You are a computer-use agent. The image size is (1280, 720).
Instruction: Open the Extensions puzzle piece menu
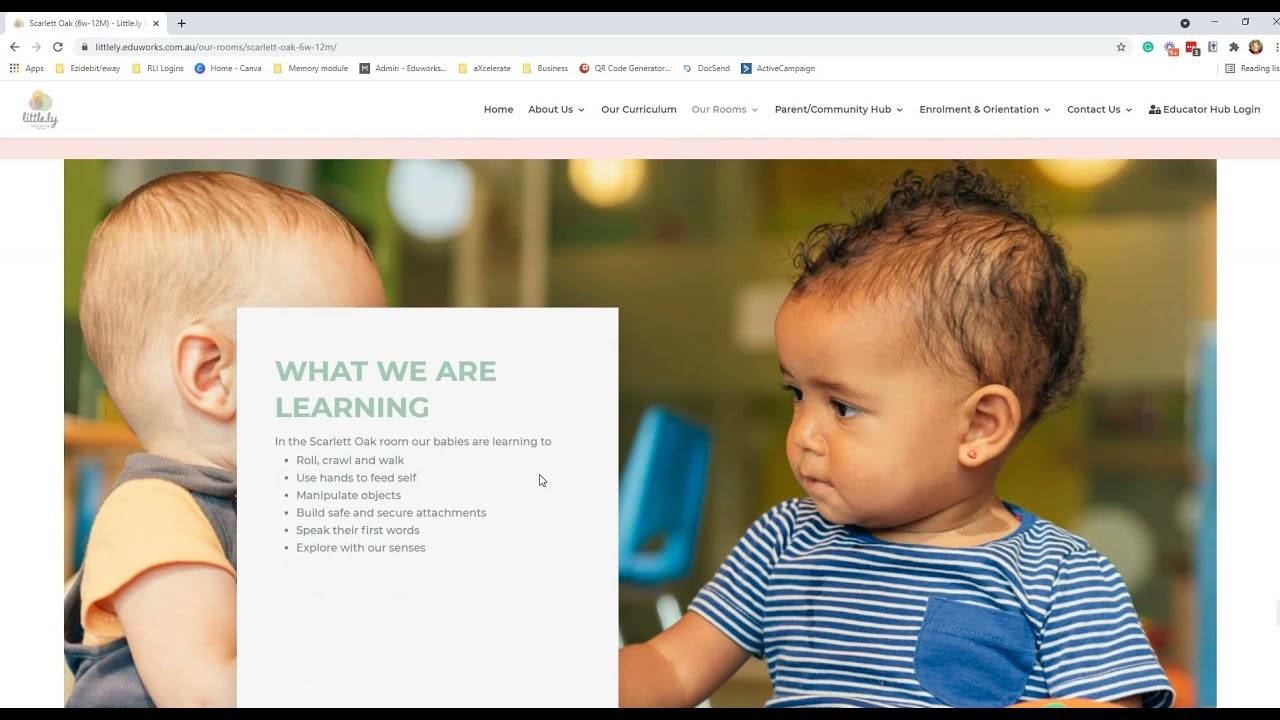(x=1234, y=47)
